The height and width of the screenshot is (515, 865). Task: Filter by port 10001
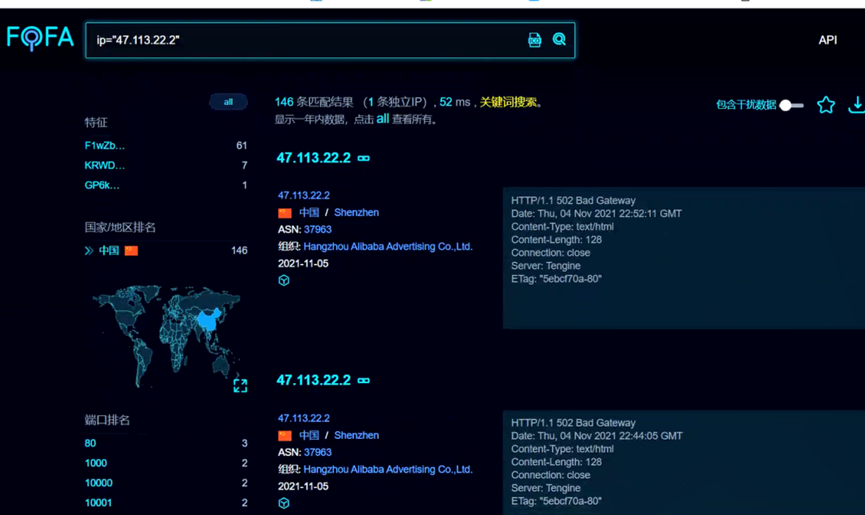[x=98, y=503]
